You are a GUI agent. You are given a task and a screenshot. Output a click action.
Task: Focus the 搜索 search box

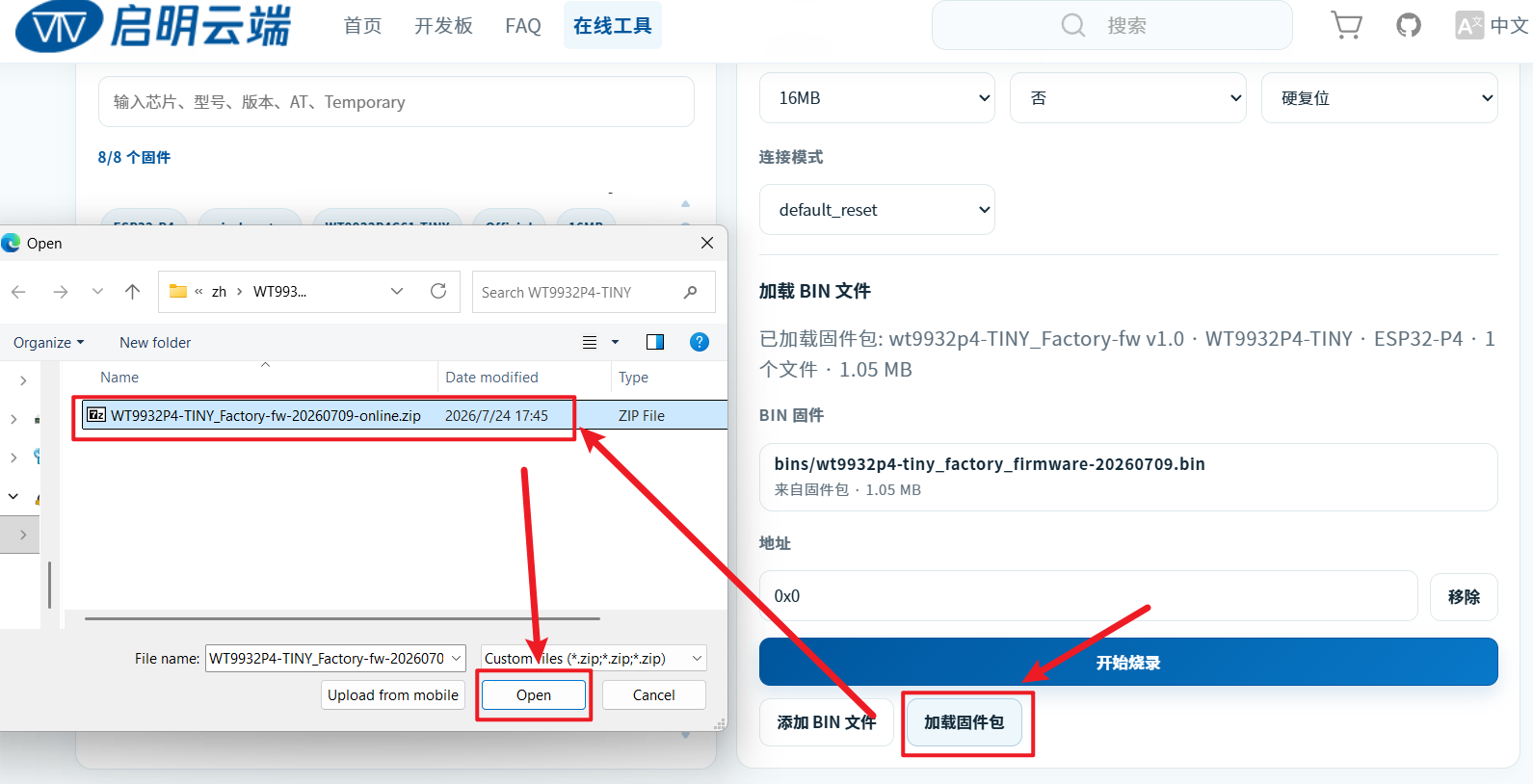click(1112, 25)
